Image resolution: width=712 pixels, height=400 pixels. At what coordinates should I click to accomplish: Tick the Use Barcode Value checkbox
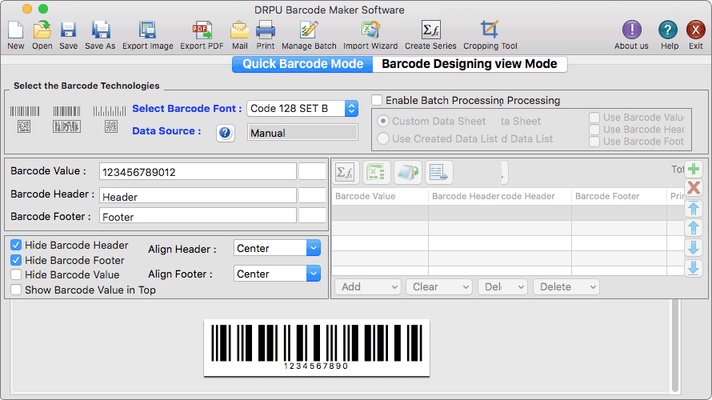click(594, 118)
